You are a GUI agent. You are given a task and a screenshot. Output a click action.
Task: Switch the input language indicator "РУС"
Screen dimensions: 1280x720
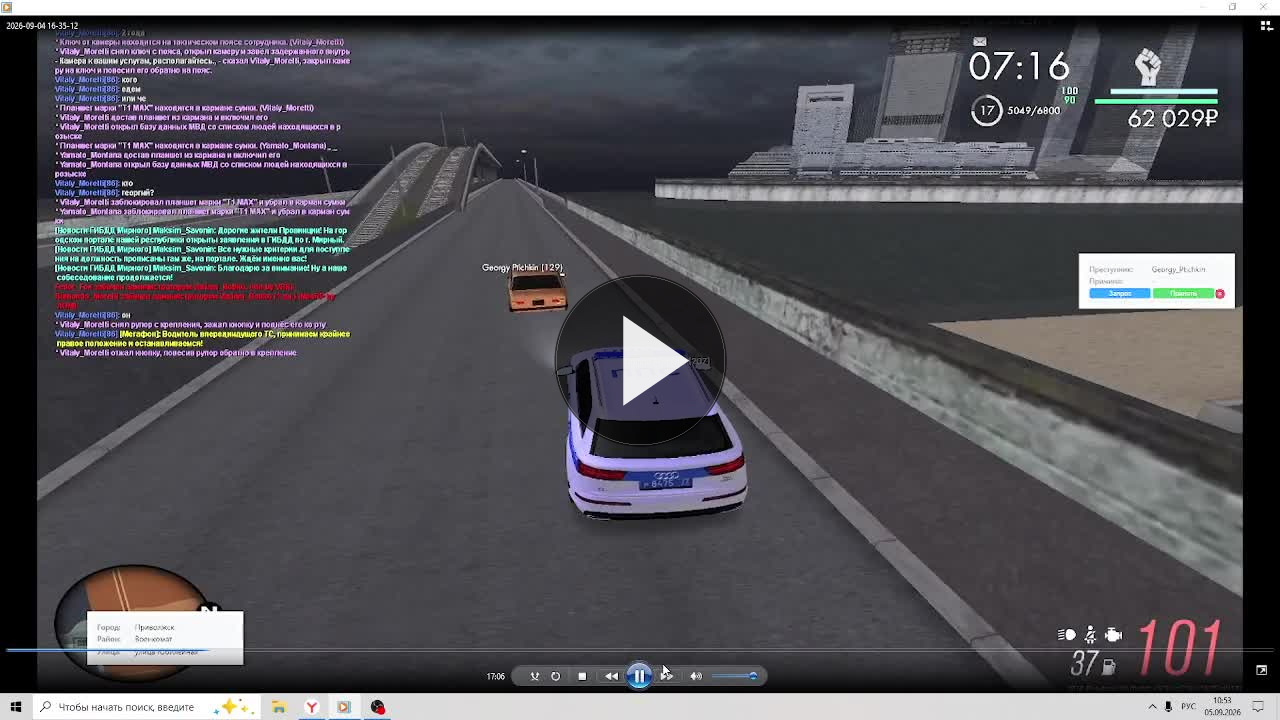(1189, 707)
